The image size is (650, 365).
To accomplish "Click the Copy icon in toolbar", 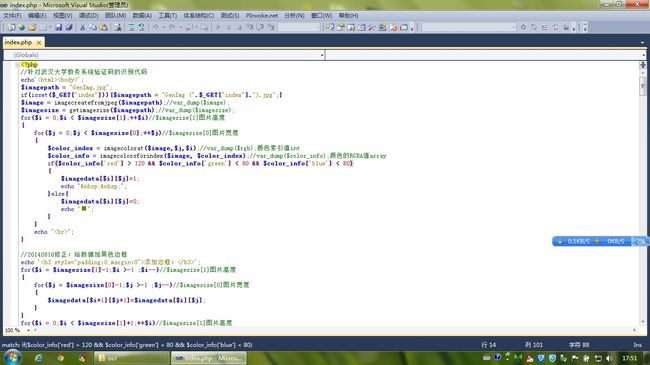I will coord(93,27).
